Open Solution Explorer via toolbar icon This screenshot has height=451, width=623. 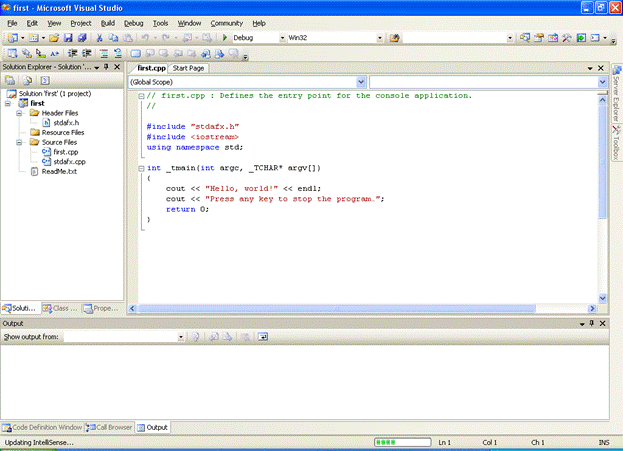point(525,38)
